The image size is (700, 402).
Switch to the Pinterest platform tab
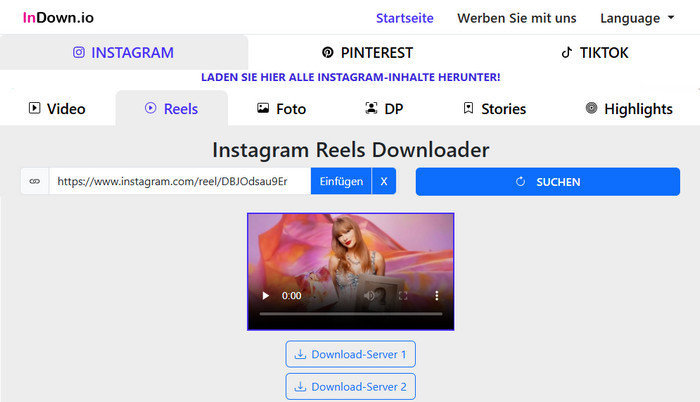coord(367,53)
